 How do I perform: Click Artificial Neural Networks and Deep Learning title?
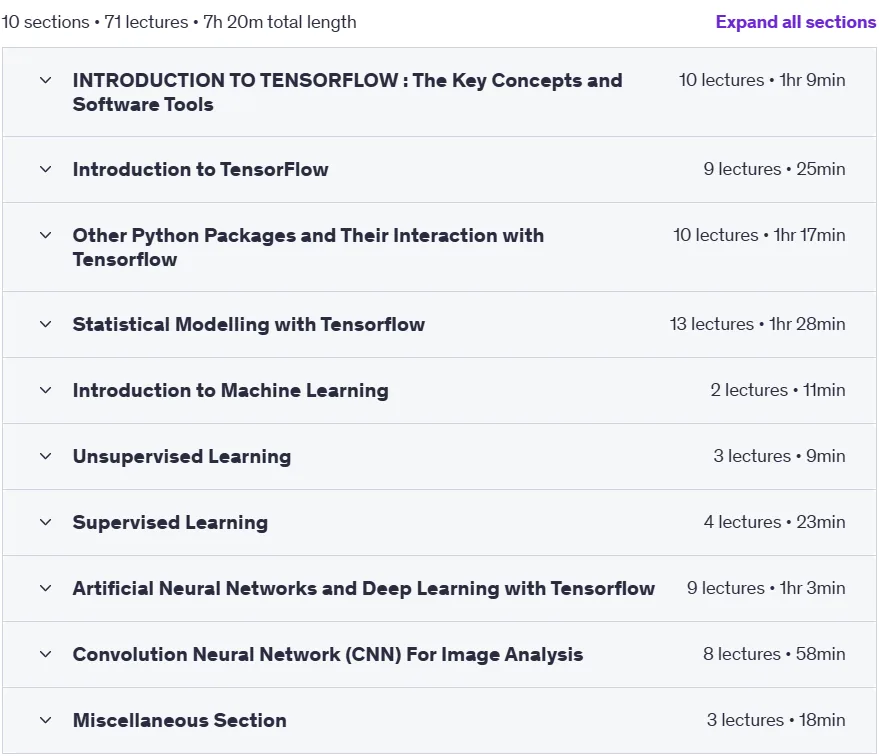point(364,588)
